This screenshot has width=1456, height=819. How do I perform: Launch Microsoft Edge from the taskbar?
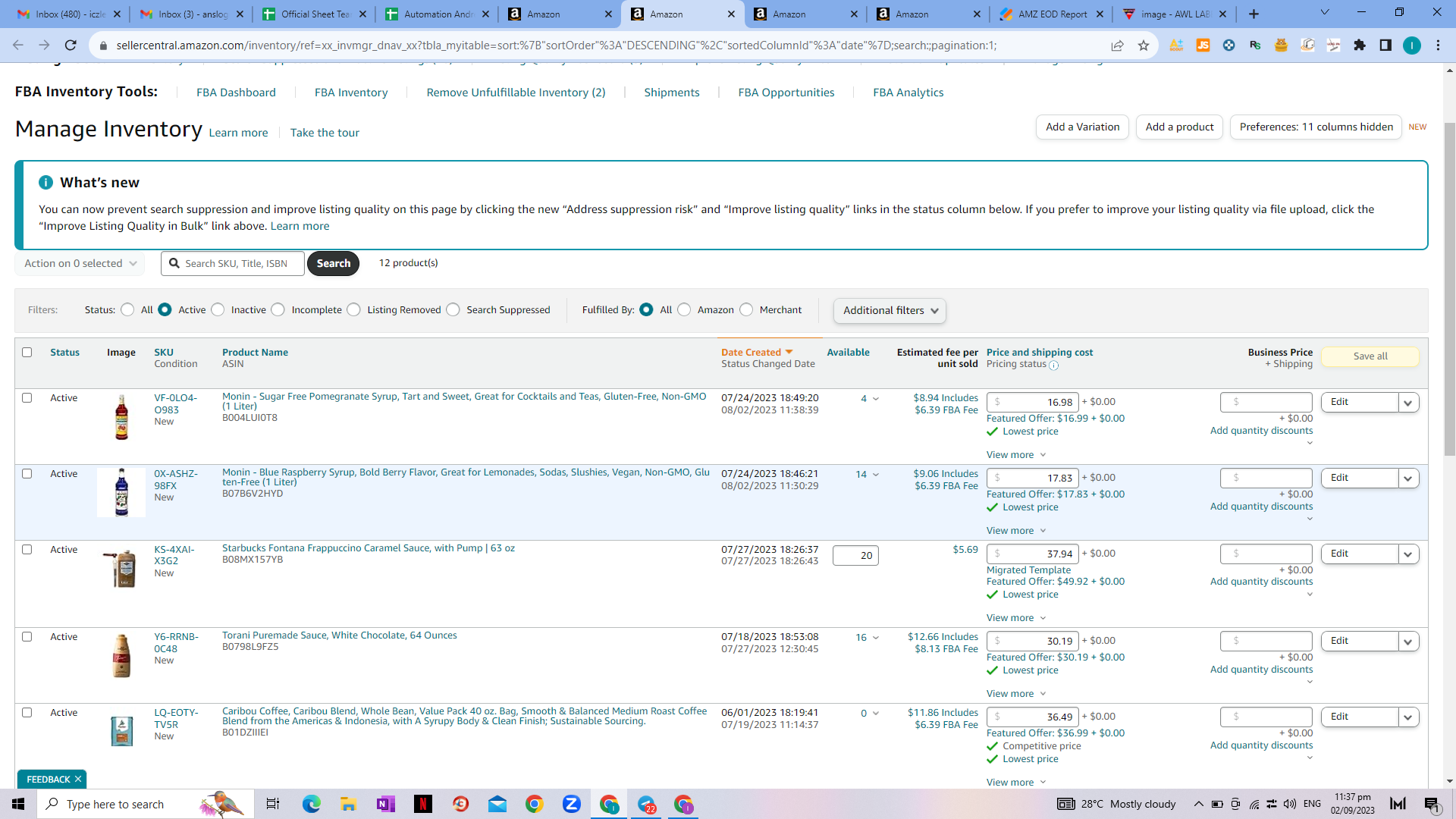[312, 804]
